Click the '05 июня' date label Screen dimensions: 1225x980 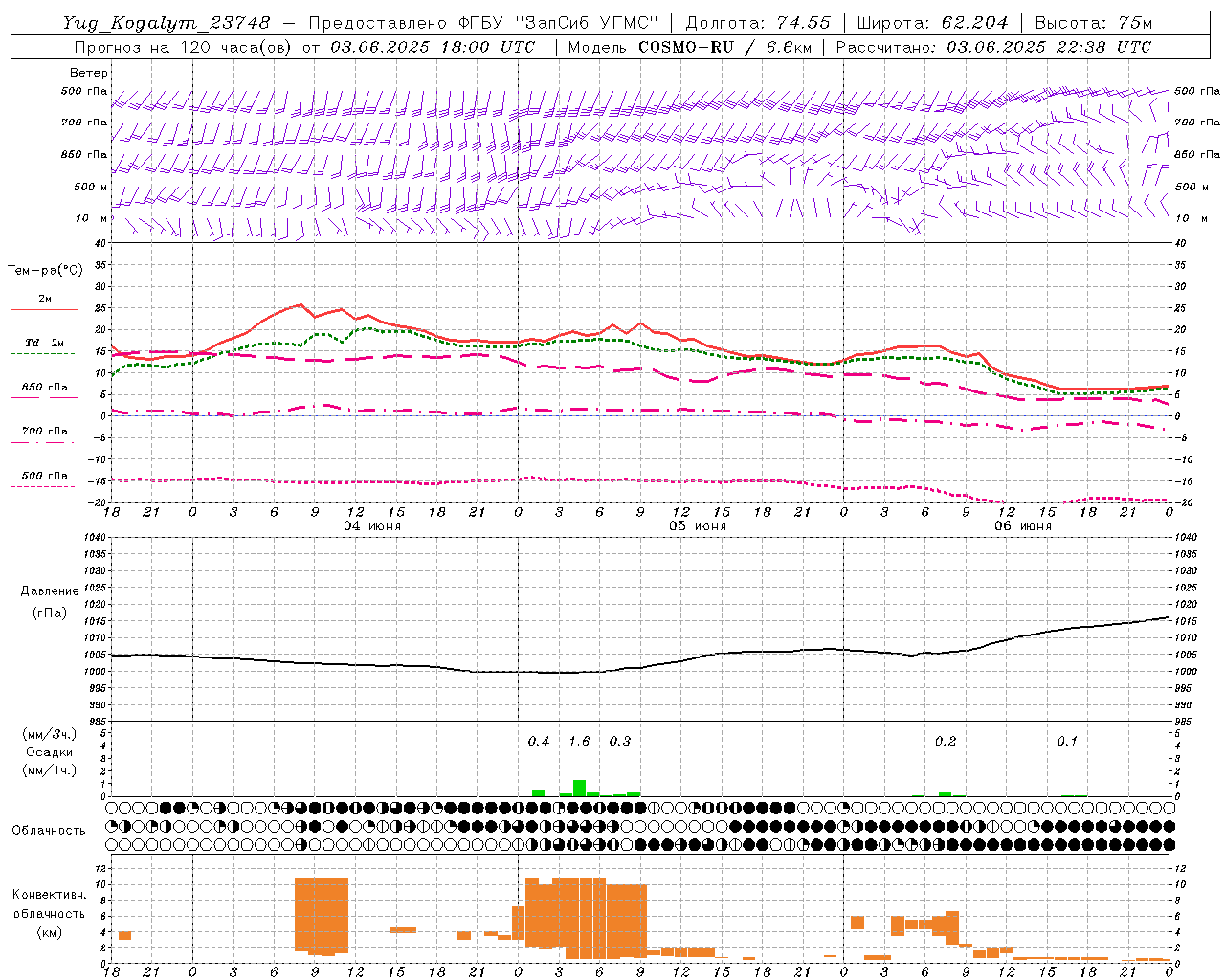698,526
